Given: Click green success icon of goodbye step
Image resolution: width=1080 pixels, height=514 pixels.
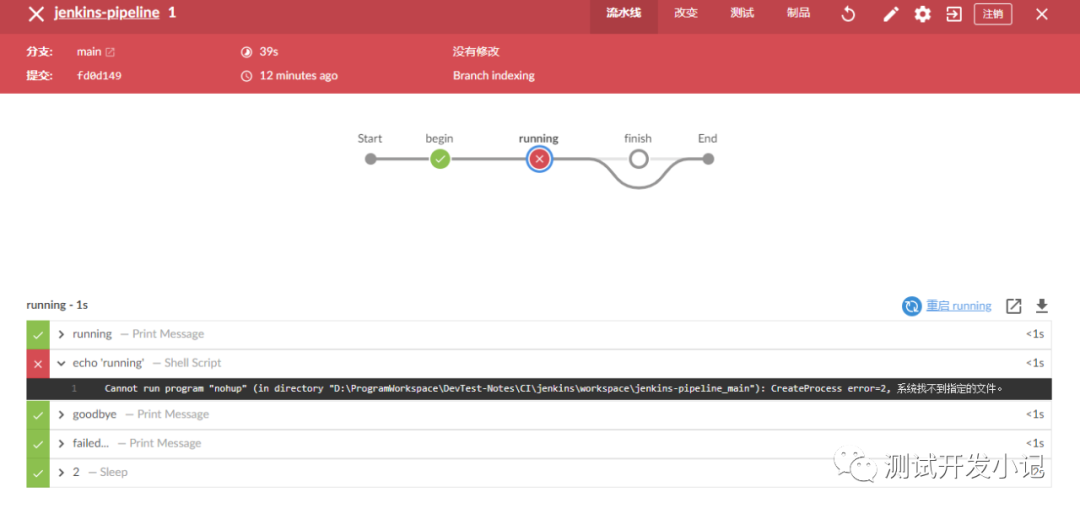Looking at the screenshot, I should point(38,415).
